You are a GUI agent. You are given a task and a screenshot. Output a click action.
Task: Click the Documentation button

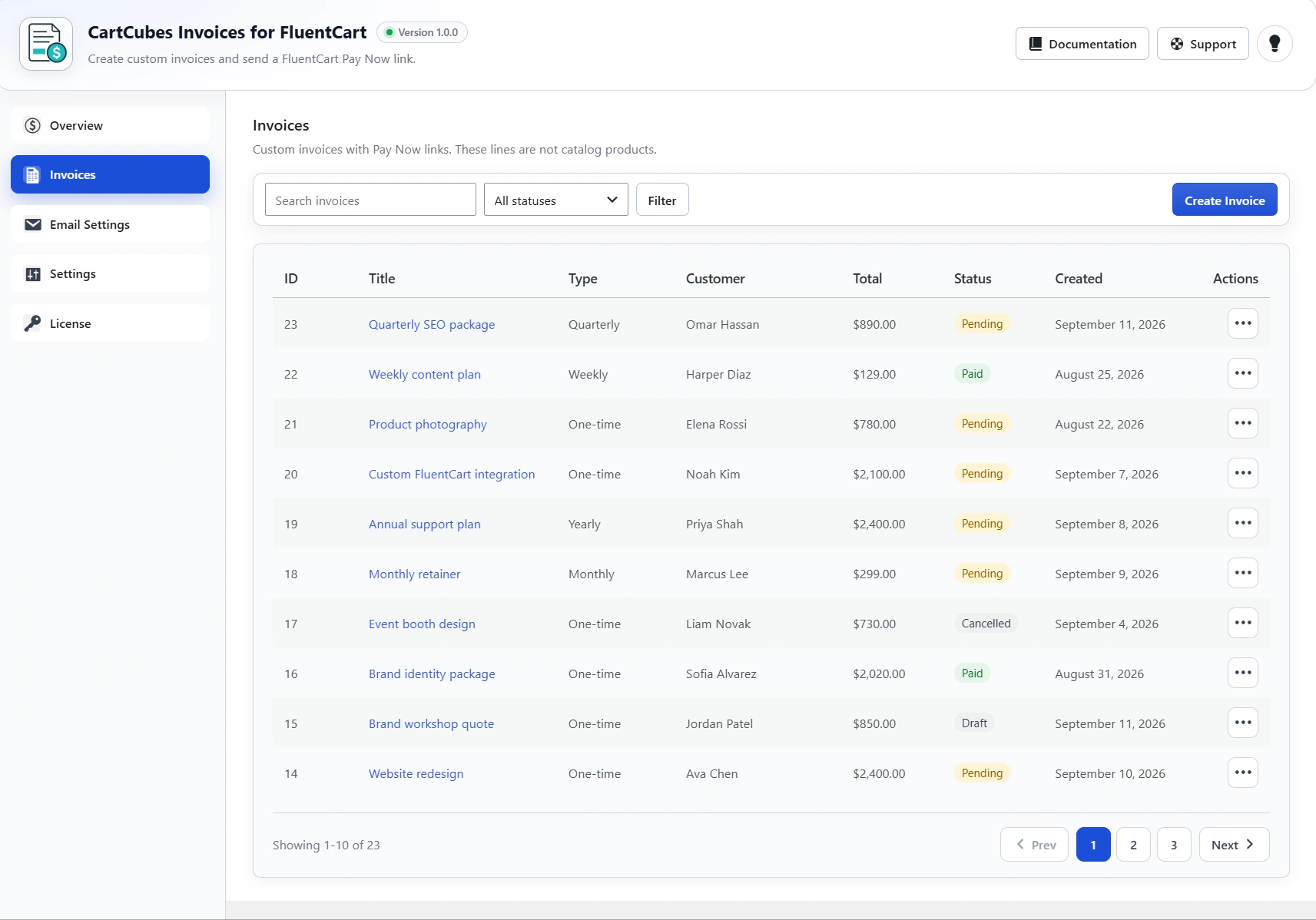pos(1082,44)
